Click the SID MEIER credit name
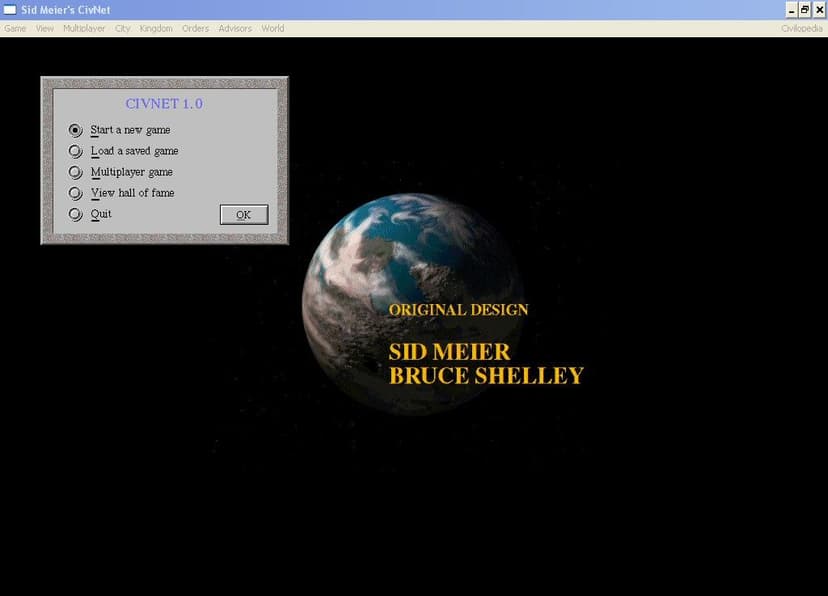This screenshot has width=828, height=596. tap(449, 352)
